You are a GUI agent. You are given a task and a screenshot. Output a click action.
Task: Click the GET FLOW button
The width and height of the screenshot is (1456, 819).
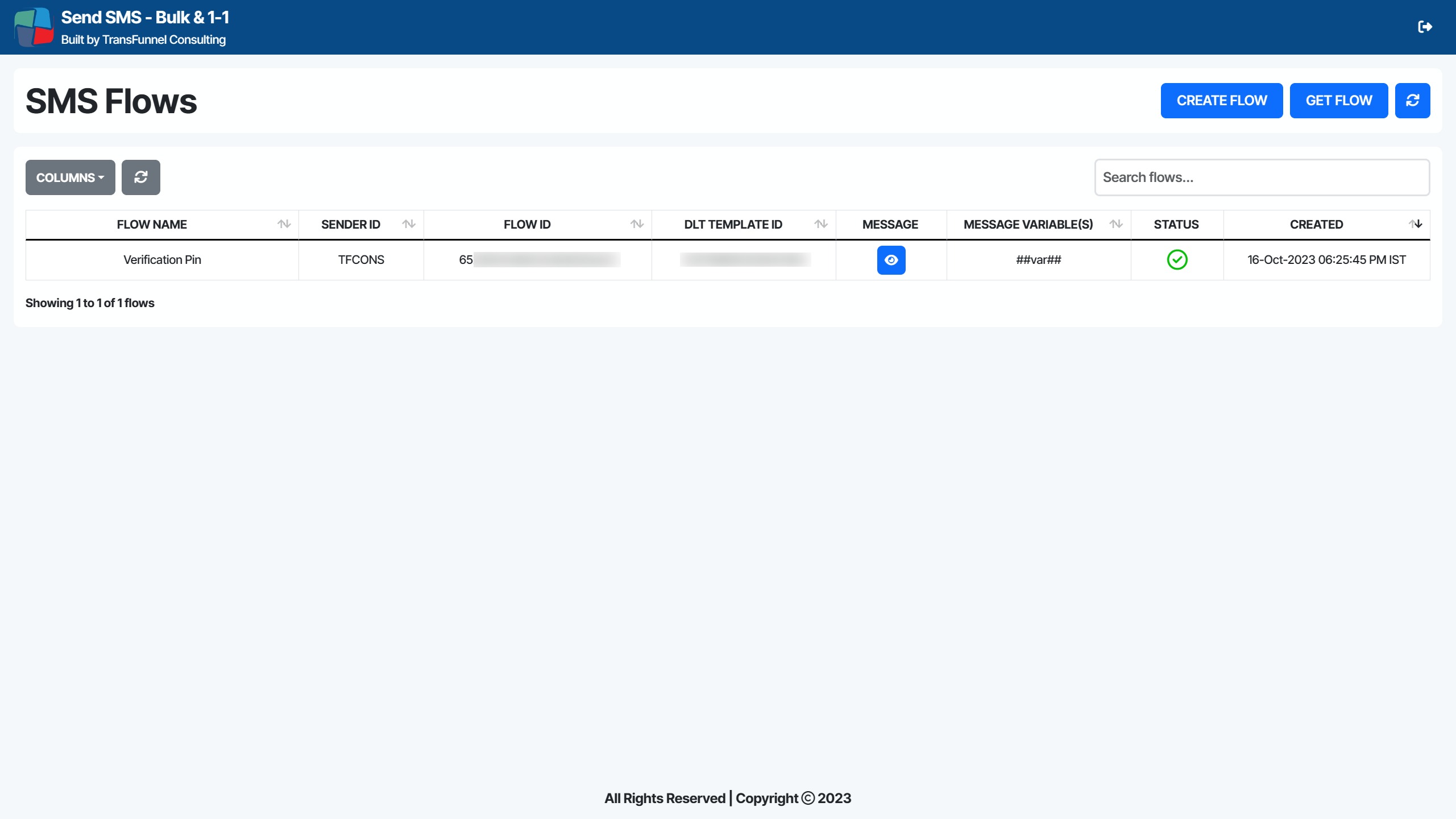1339,100
